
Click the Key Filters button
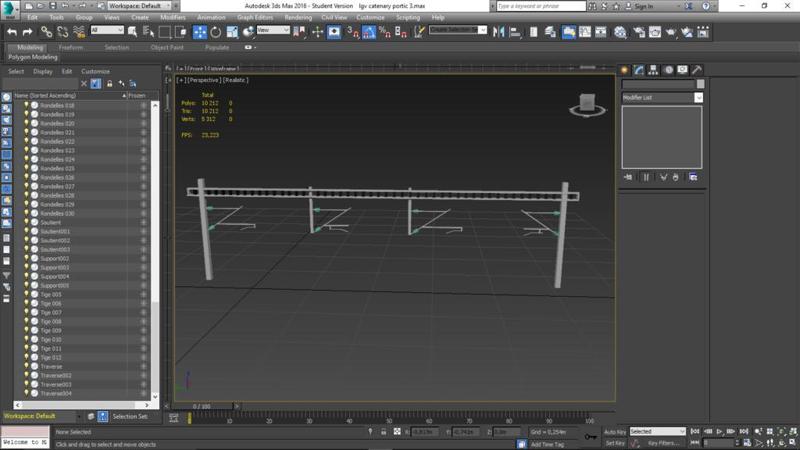(x=664, y=443)
